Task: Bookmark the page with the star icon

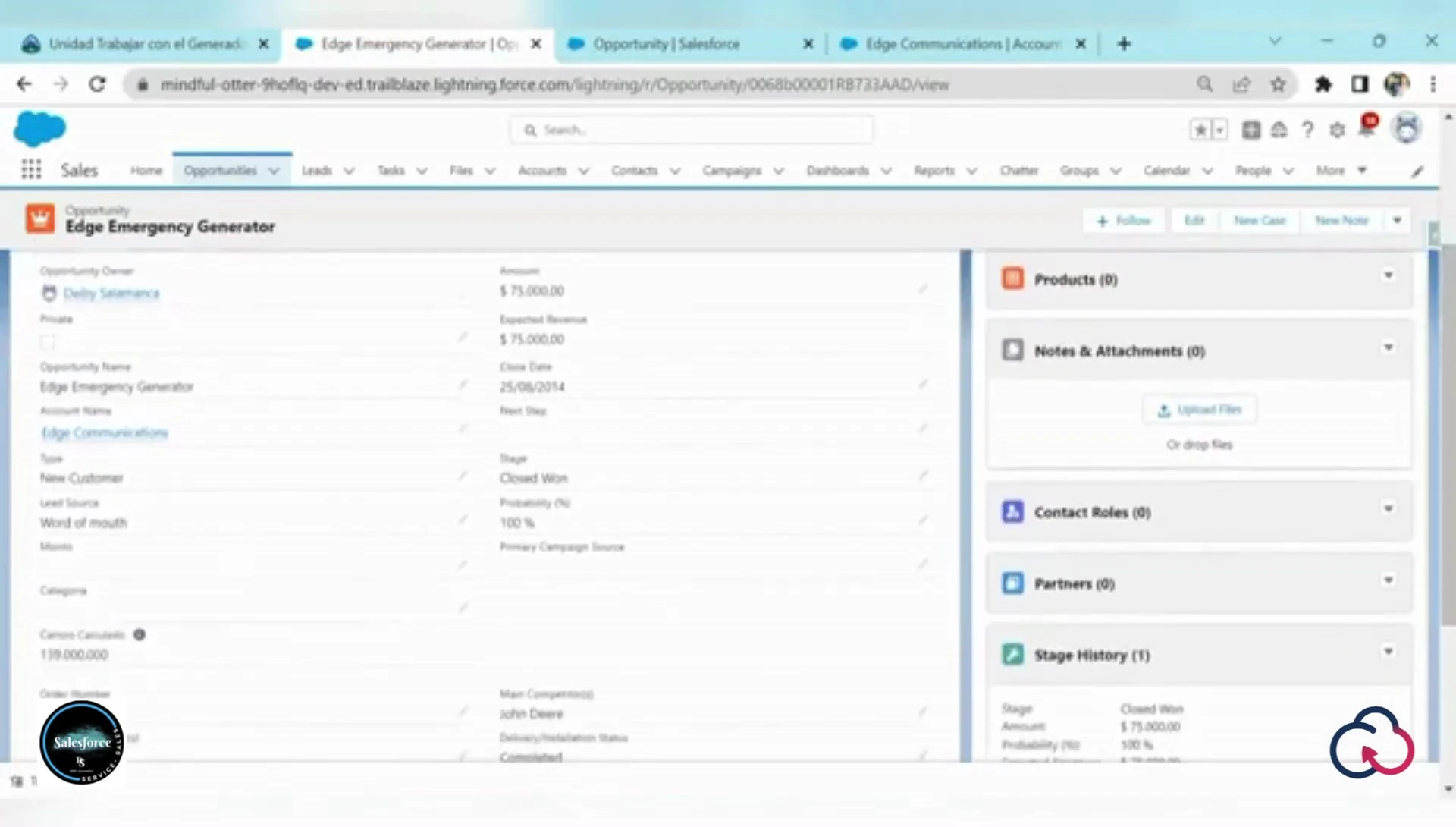Action: tap(1279, 84)
